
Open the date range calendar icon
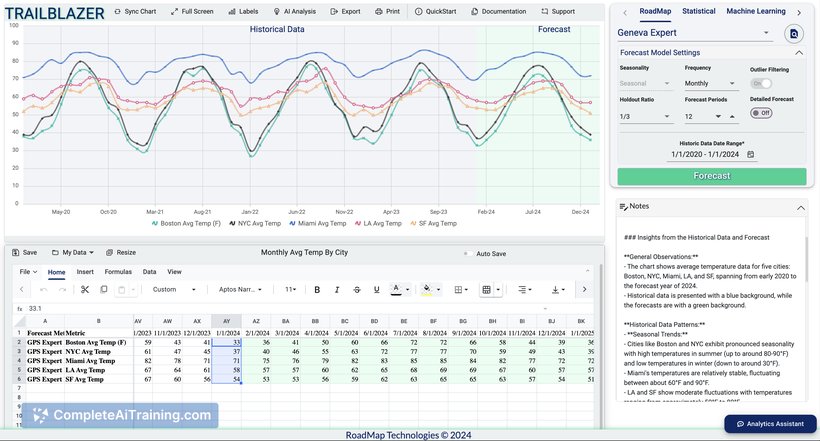coord(751,154)
